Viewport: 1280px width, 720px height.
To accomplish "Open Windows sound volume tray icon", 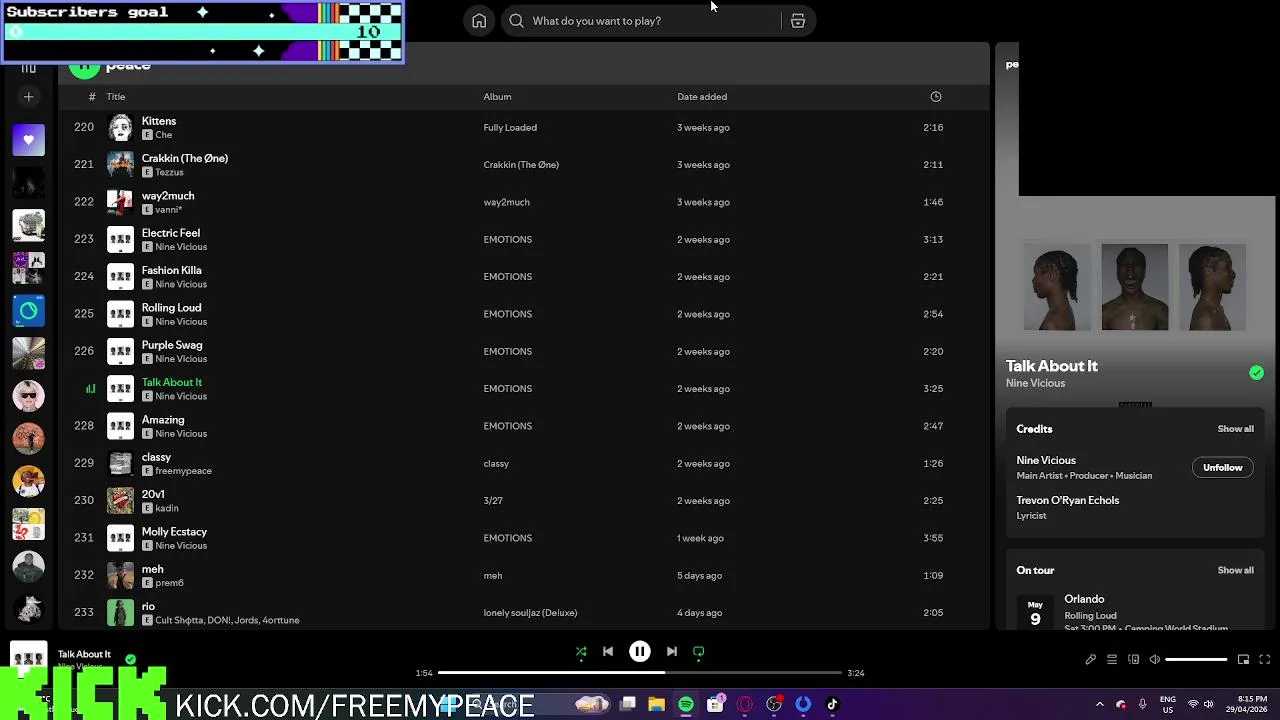I will tap(1208, 705).
